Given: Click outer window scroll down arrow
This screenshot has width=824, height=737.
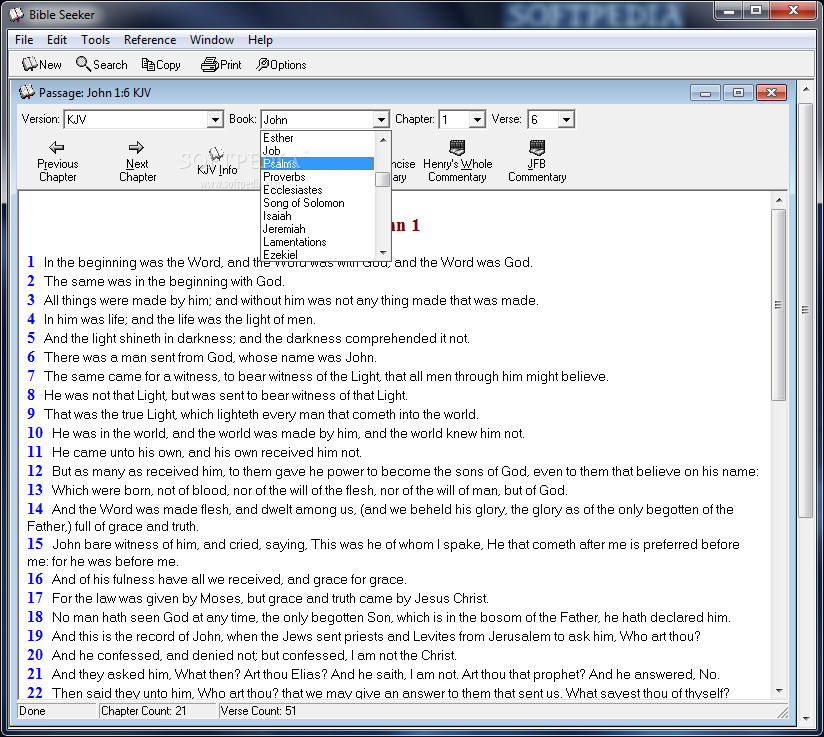Looking at the screenshot, I should point(806,718).
